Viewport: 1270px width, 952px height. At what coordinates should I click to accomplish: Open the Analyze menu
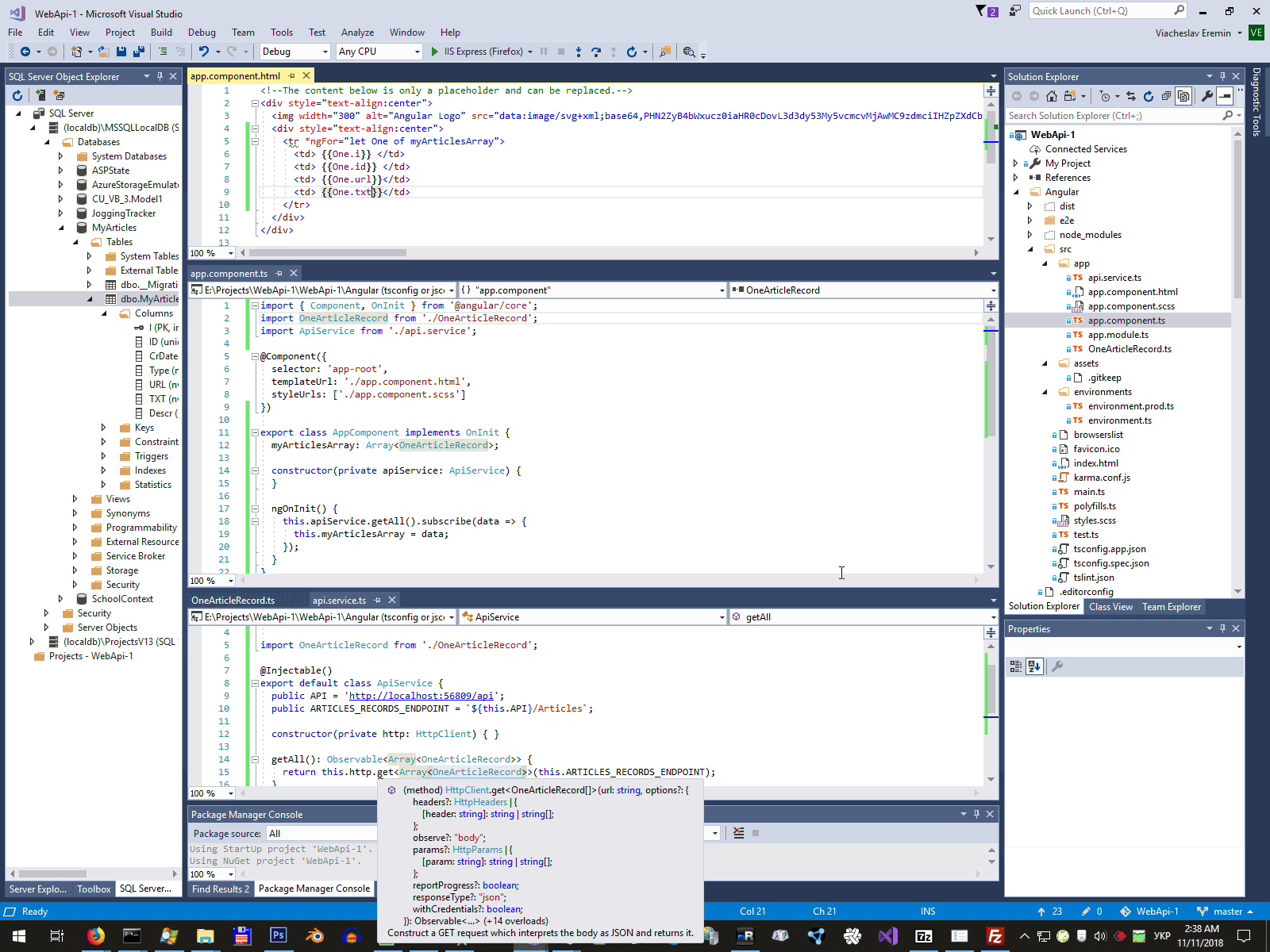tap(357, 33)
